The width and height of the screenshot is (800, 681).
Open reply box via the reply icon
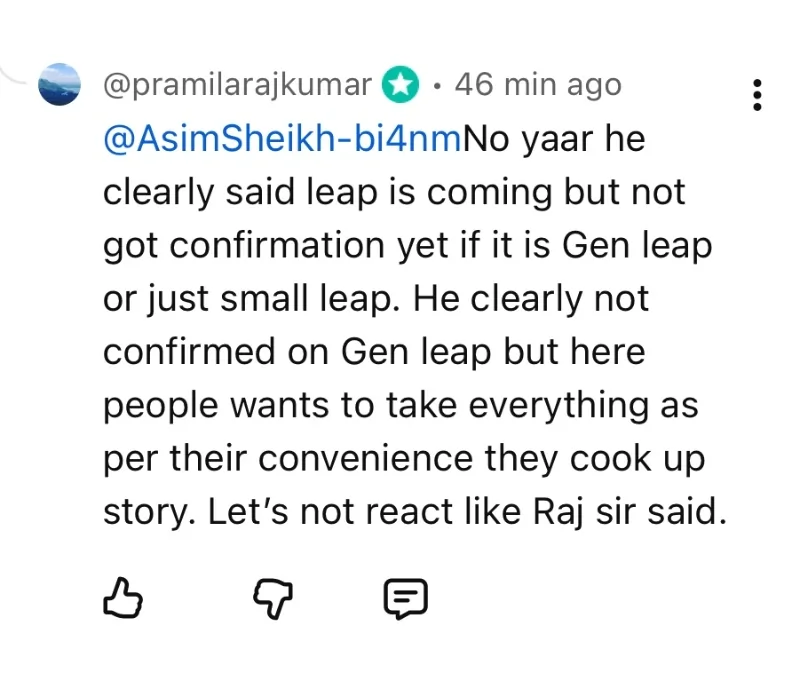coord(406,597)
